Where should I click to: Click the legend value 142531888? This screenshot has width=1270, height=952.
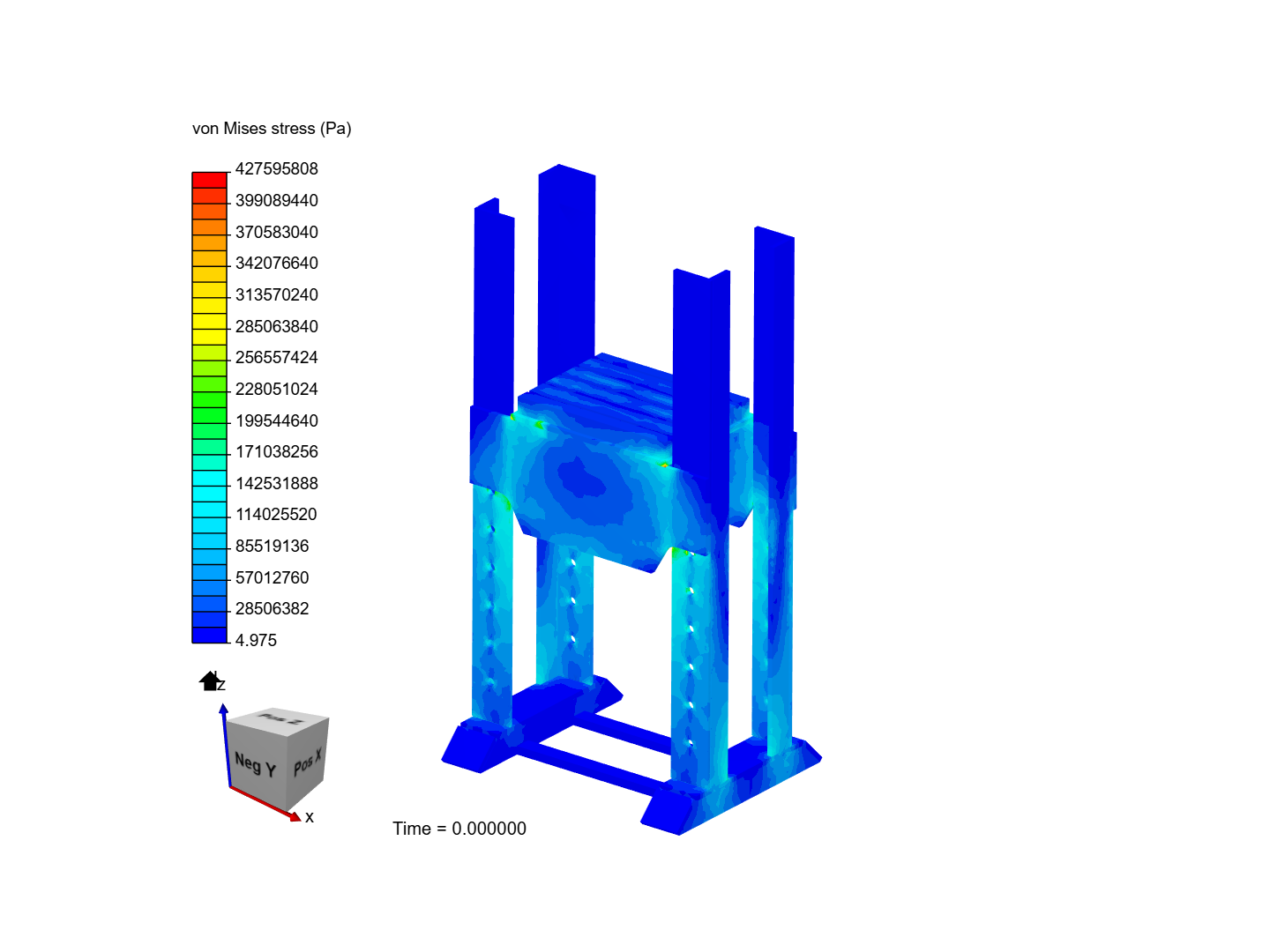277,484
